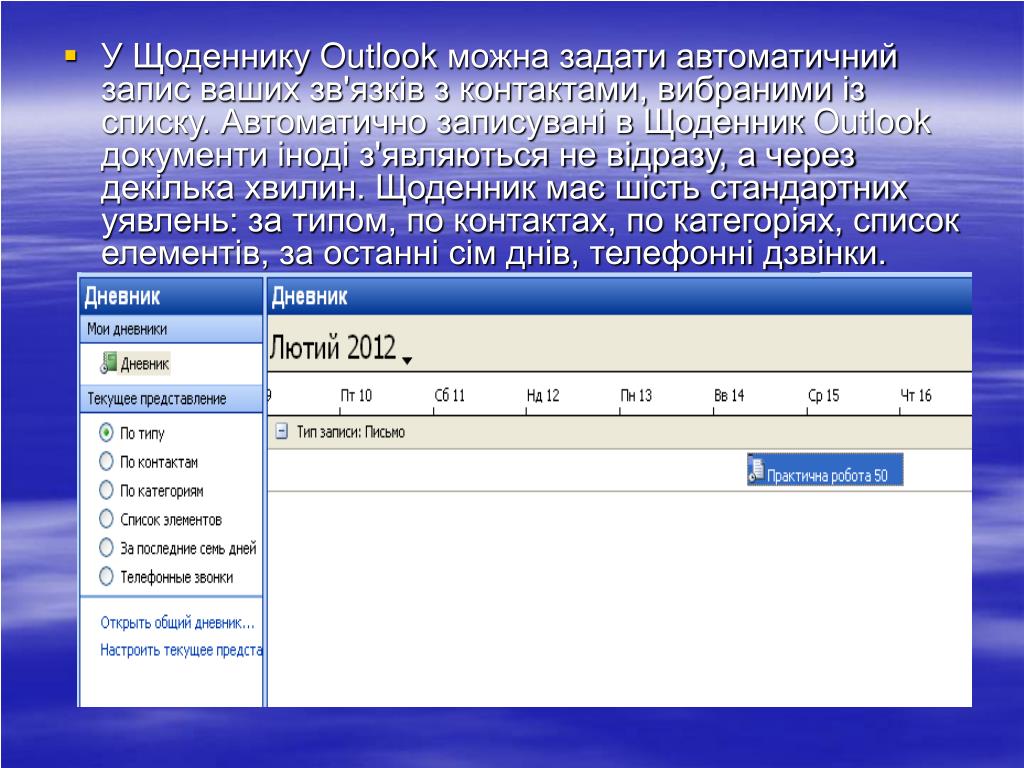Click the Практична робота 50 journal entry icon
Screen dimensions: 1024x768
[756, 470]
